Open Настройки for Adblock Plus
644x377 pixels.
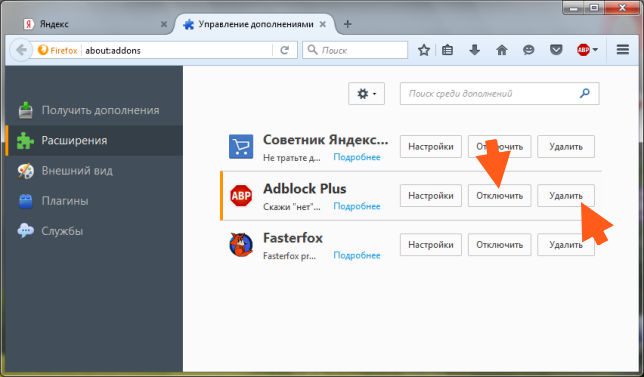pyautogui.click(x=431, y=195)
